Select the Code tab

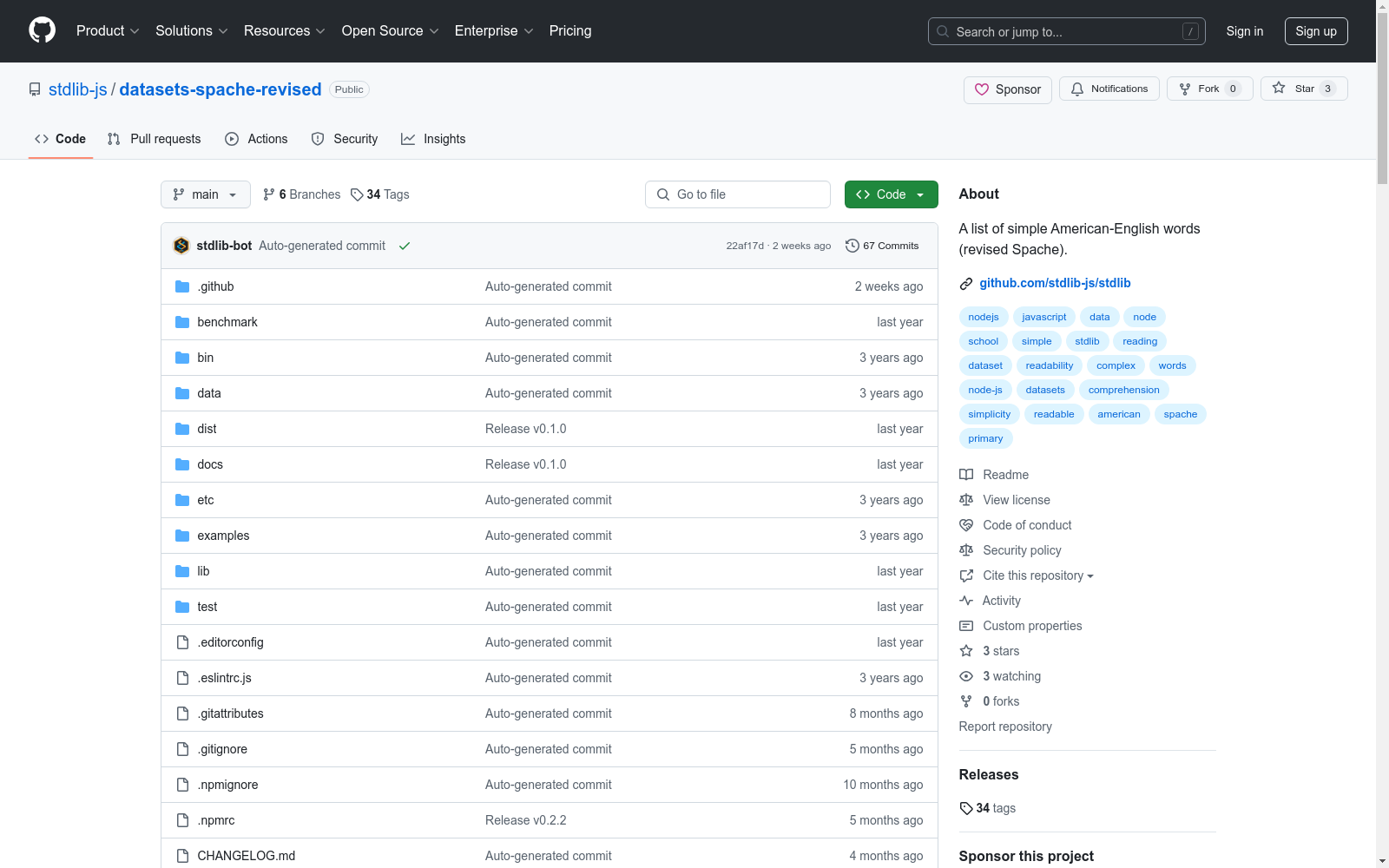[61, 139]
